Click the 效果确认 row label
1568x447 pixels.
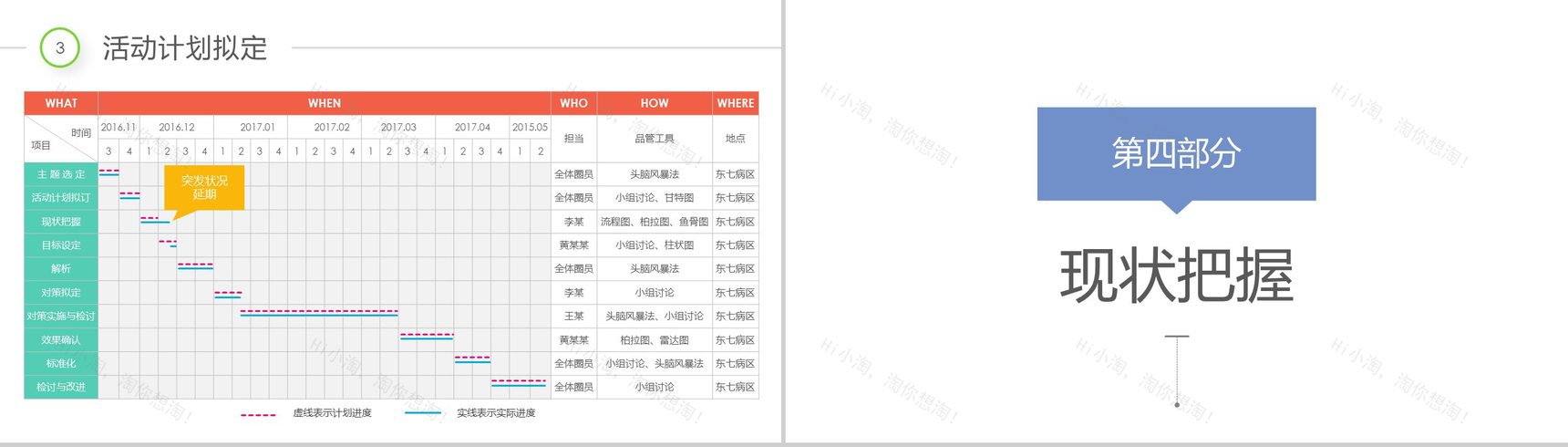tap(61, 340)
